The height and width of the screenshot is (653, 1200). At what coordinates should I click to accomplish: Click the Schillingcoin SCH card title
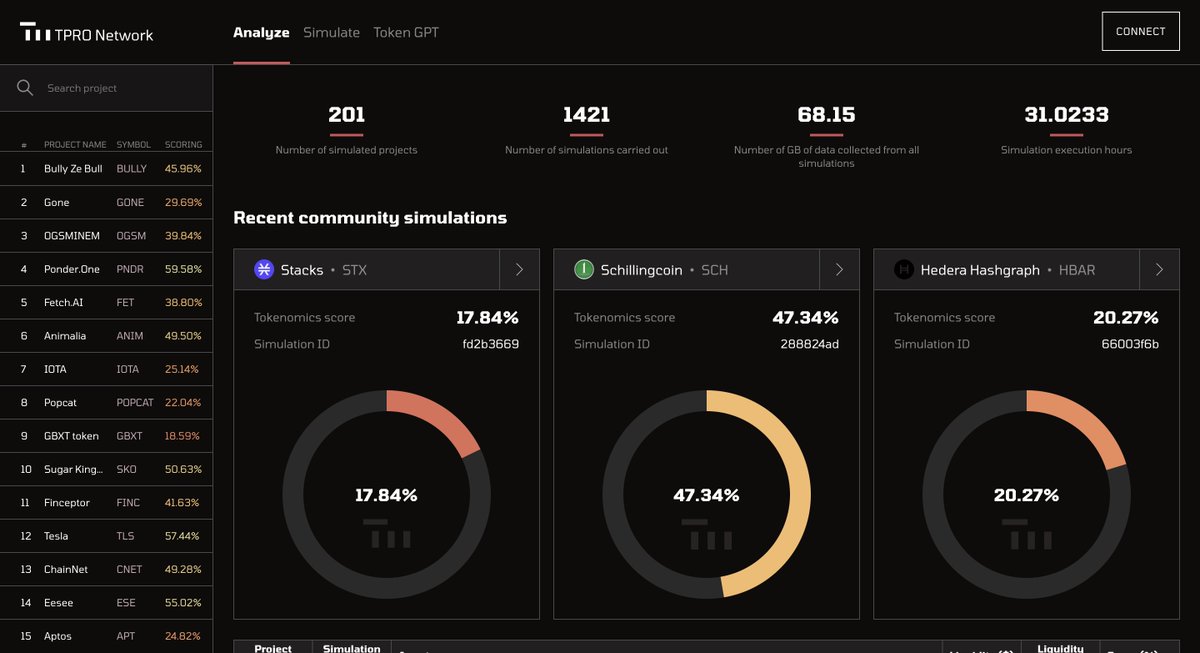tap(665, 270)
